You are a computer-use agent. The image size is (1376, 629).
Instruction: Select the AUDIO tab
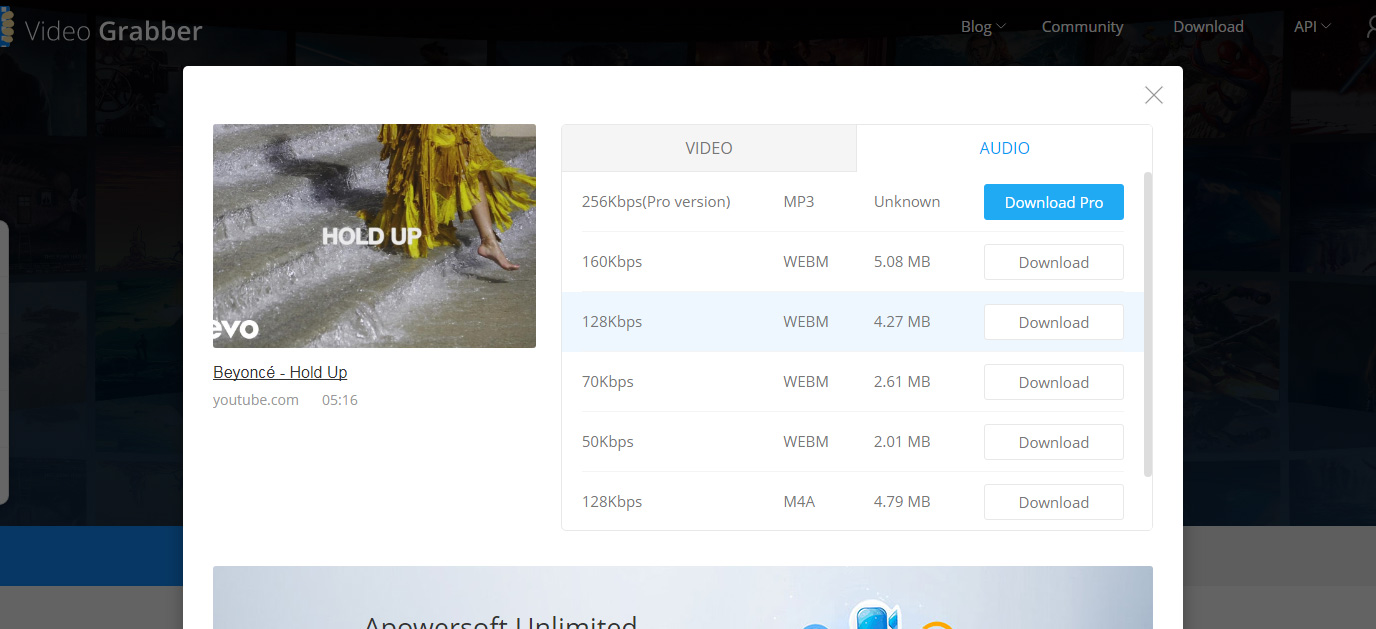(1004, 147)
